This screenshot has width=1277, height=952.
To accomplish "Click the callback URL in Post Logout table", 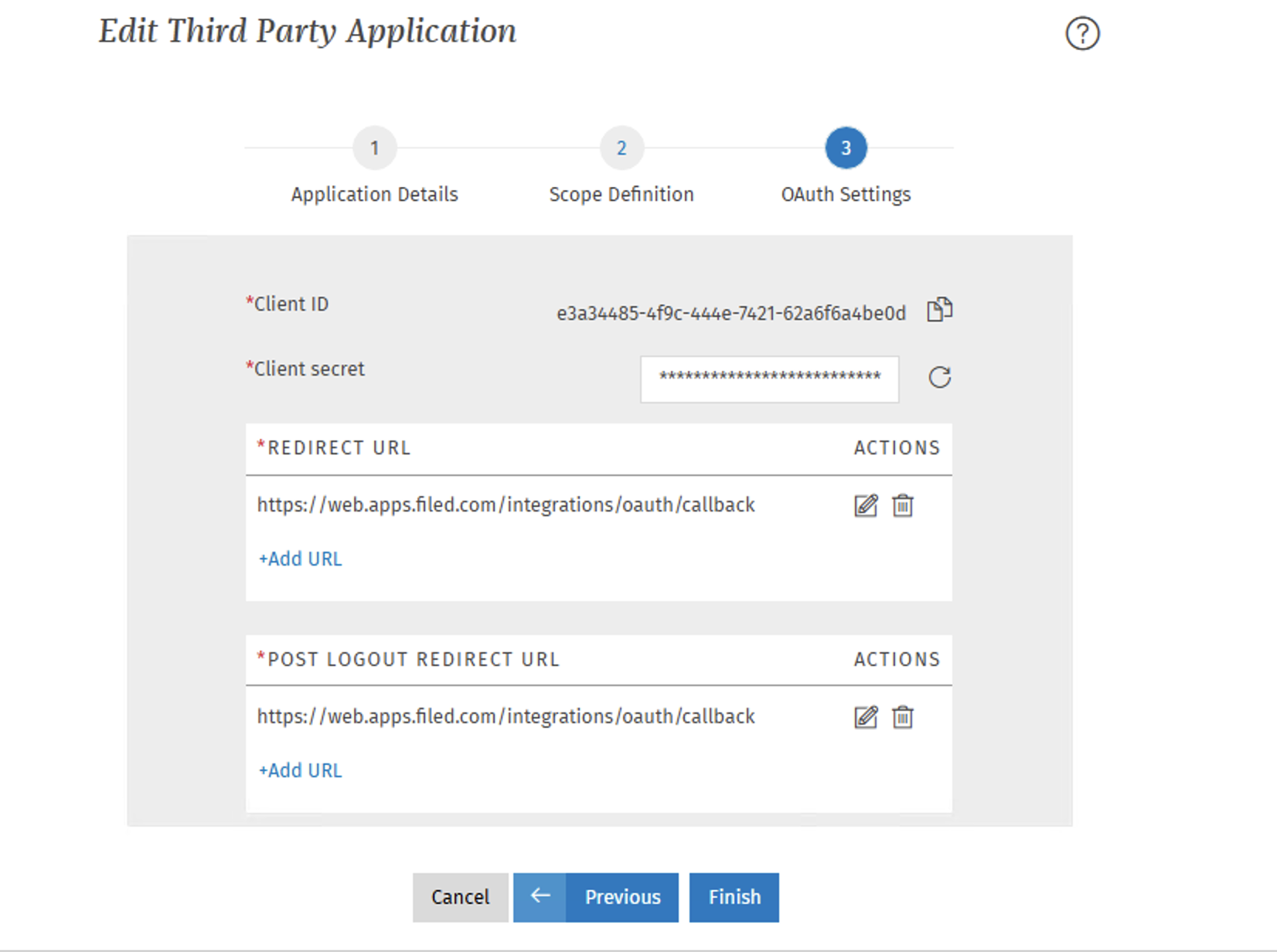I will click(506, 716).
